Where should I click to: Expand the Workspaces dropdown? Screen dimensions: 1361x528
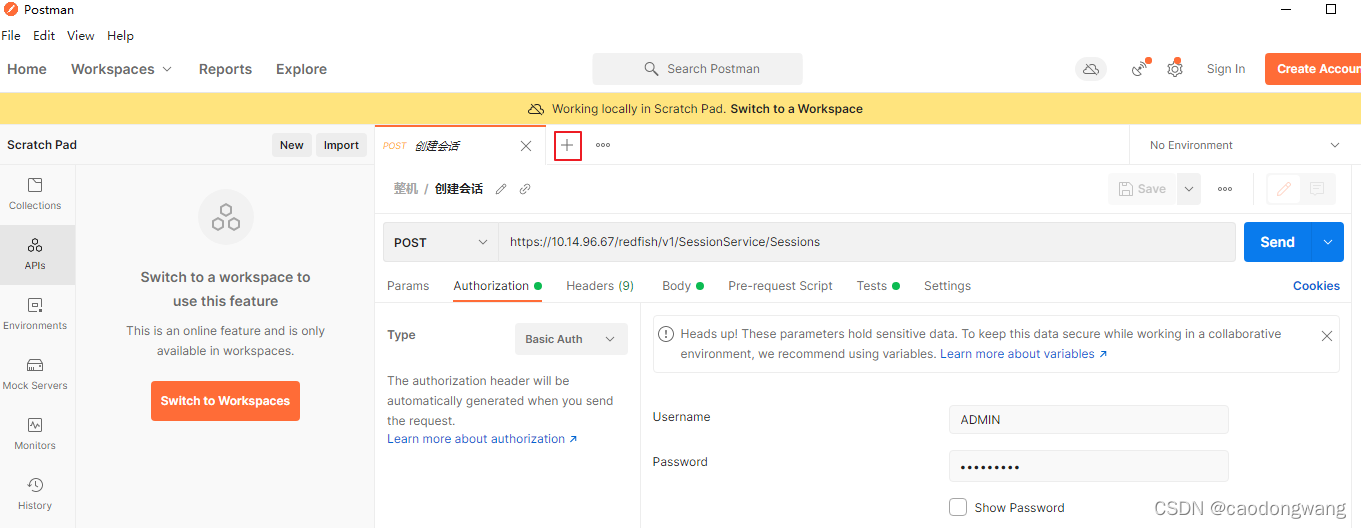point(122,69)
